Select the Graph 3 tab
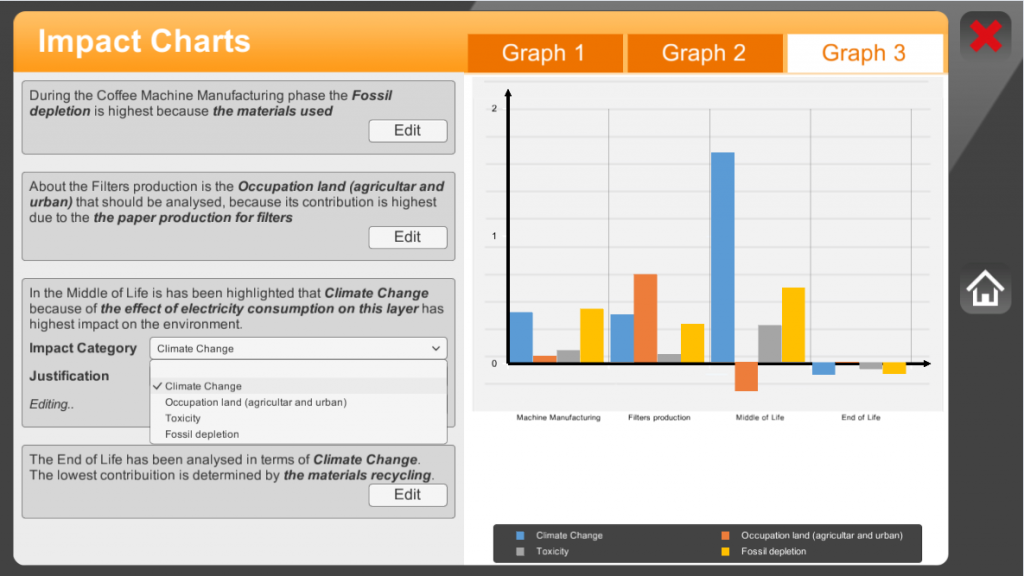Image resolution: width=1024 pixels, height=576 pixels. point(864,54)
